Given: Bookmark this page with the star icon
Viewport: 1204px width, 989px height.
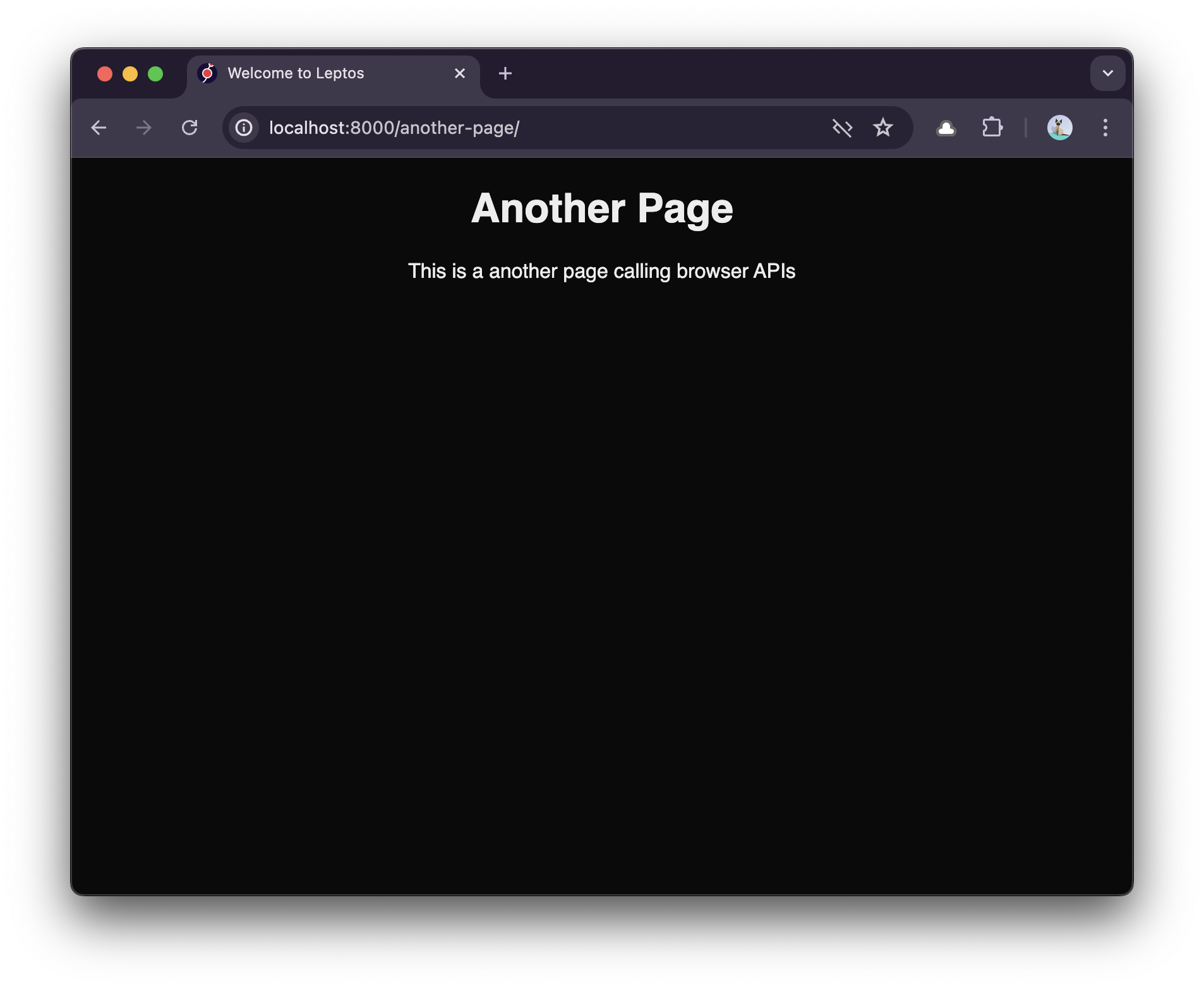Looking at the screenshot, I should tap(882, 128).
